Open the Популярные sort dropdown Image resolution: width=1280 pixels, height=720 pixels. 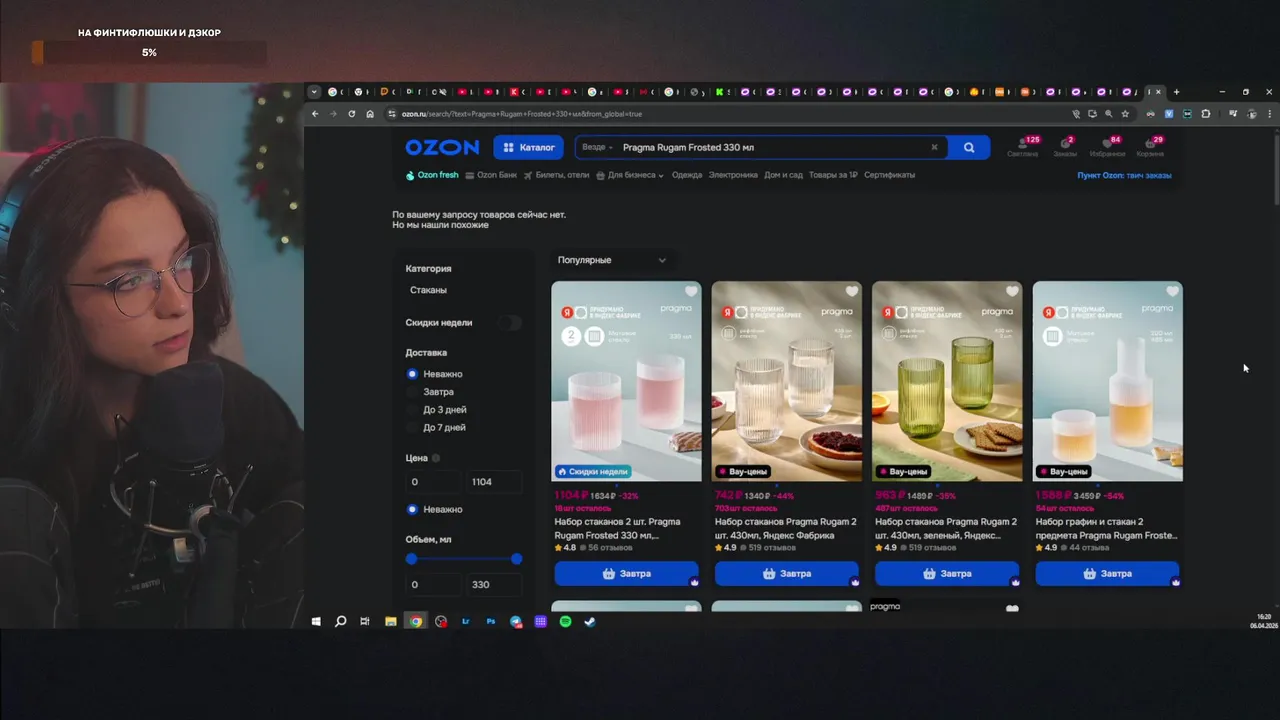pyautogui.click(x=612, y=260)
